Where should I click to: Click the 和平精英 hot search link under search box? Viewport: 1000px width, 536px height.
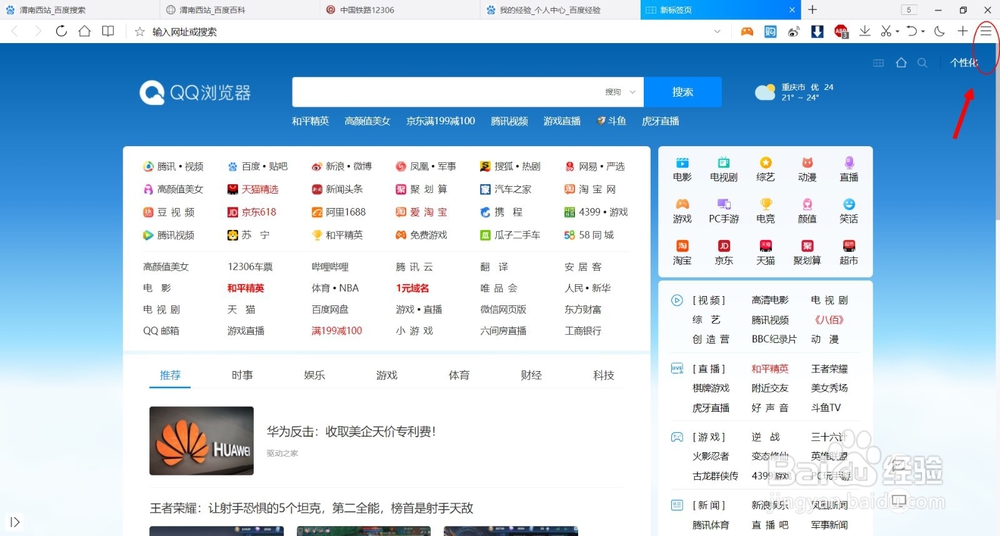pos(311,121)
